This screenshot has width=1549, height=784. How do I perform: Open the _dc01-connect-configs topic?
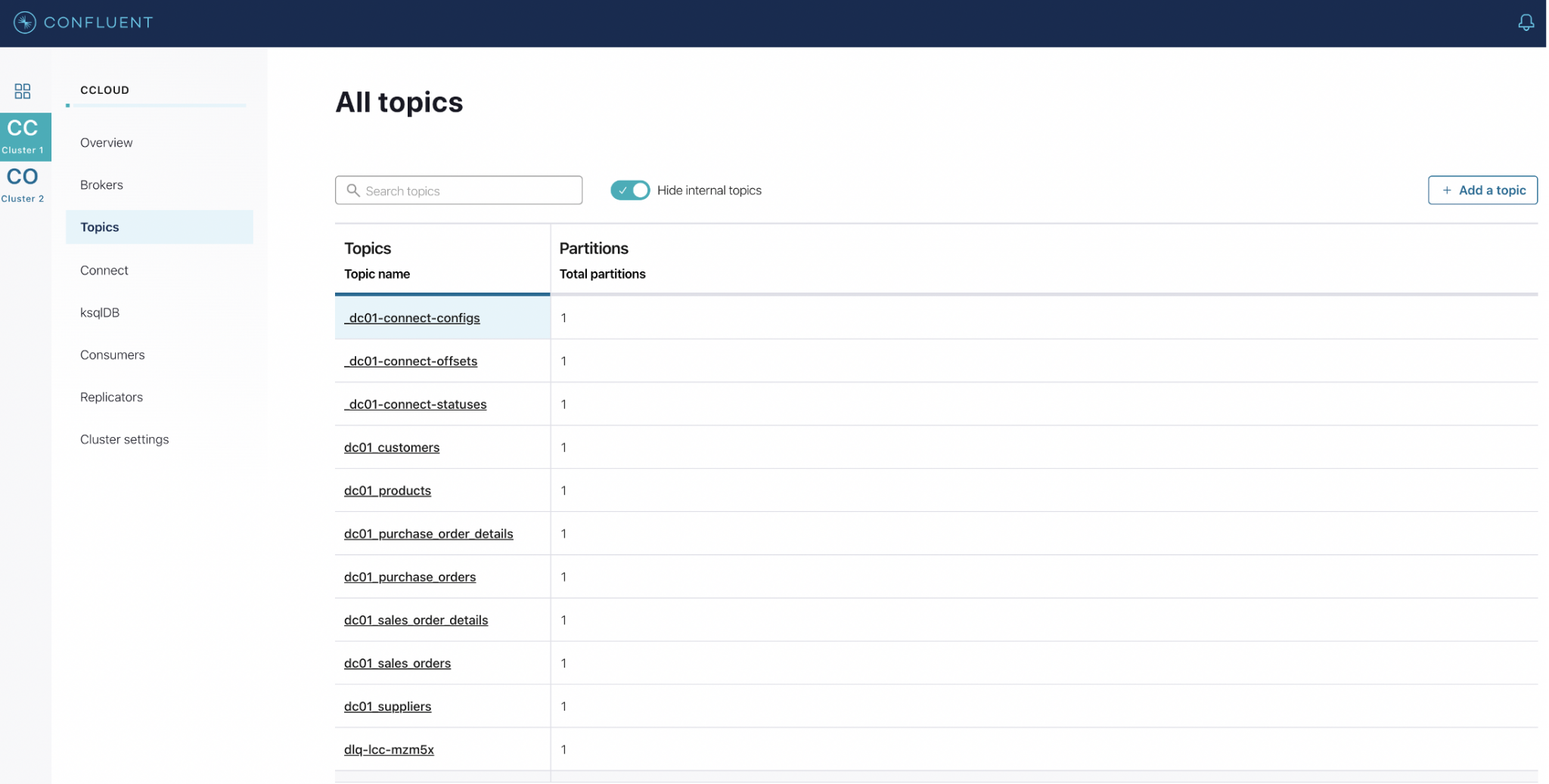pyautogui.click(x=412, y=318)
